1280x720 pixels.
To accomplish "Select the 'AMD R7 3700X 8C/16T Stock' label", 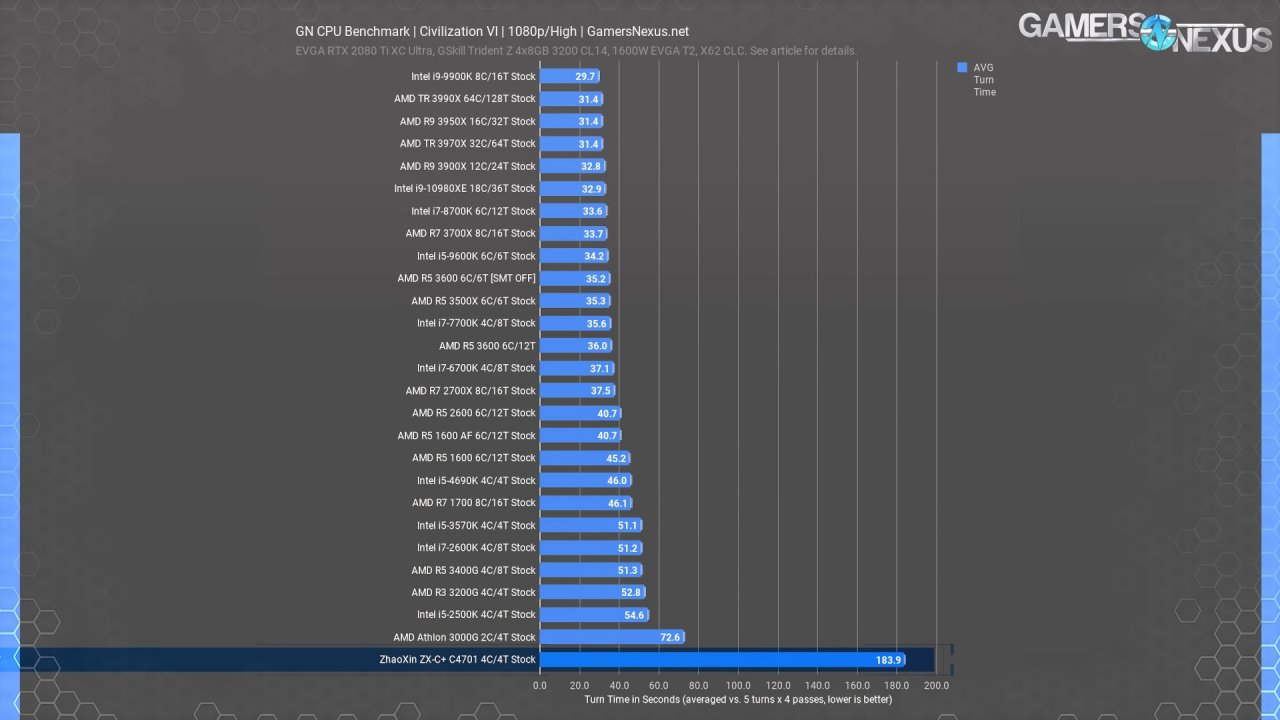I will [471, 233].
